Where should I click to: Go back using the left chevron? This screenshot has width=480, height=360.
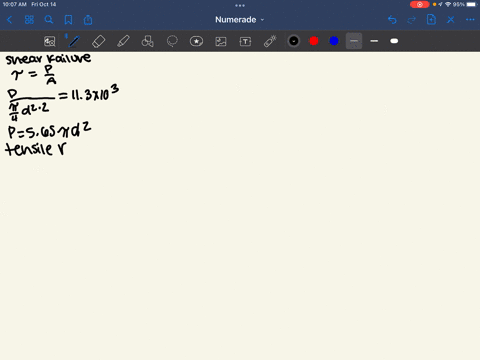pyautogui.click(x=9, y=20)
